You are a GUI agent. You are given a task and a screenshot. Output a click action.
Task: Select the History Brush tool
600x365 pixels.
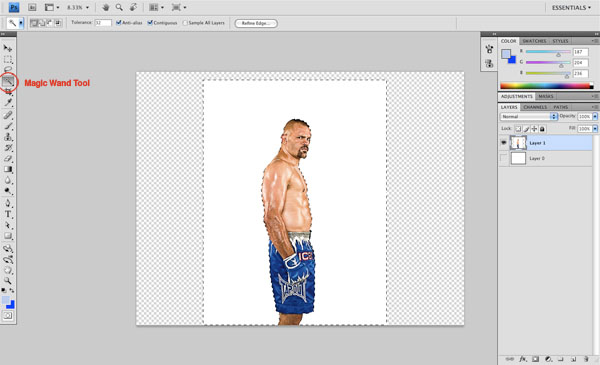pyautogui.click(x=8, y=148)
